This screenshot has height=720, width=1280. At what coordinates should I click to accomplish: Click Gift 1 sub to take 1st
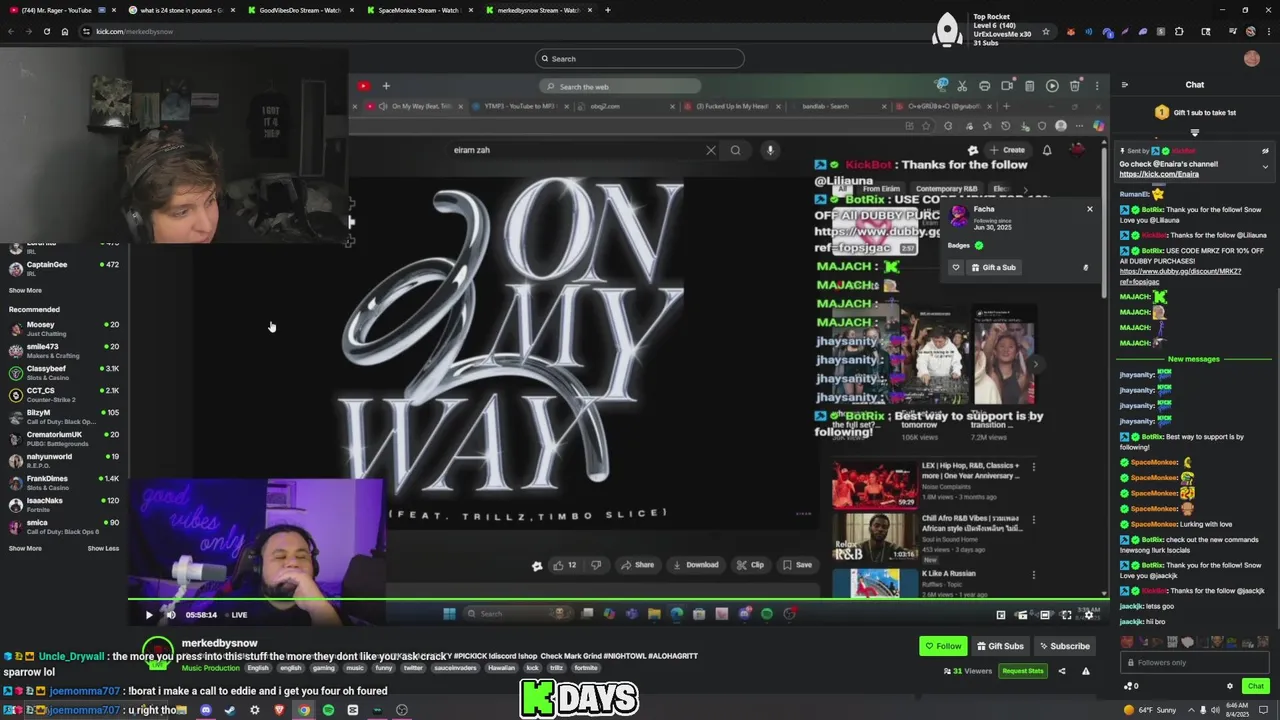(x=1195, y=113)
